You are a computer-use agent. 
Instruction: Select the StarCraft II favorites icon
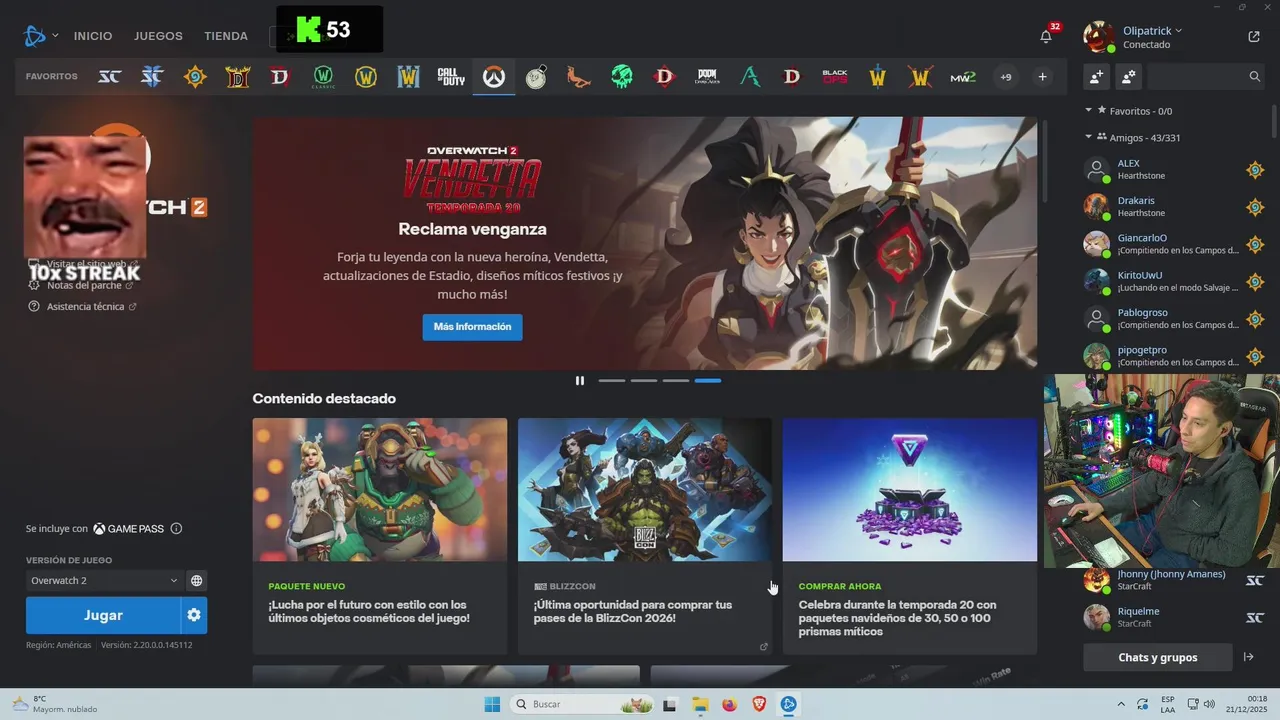[x=152, y=77]
